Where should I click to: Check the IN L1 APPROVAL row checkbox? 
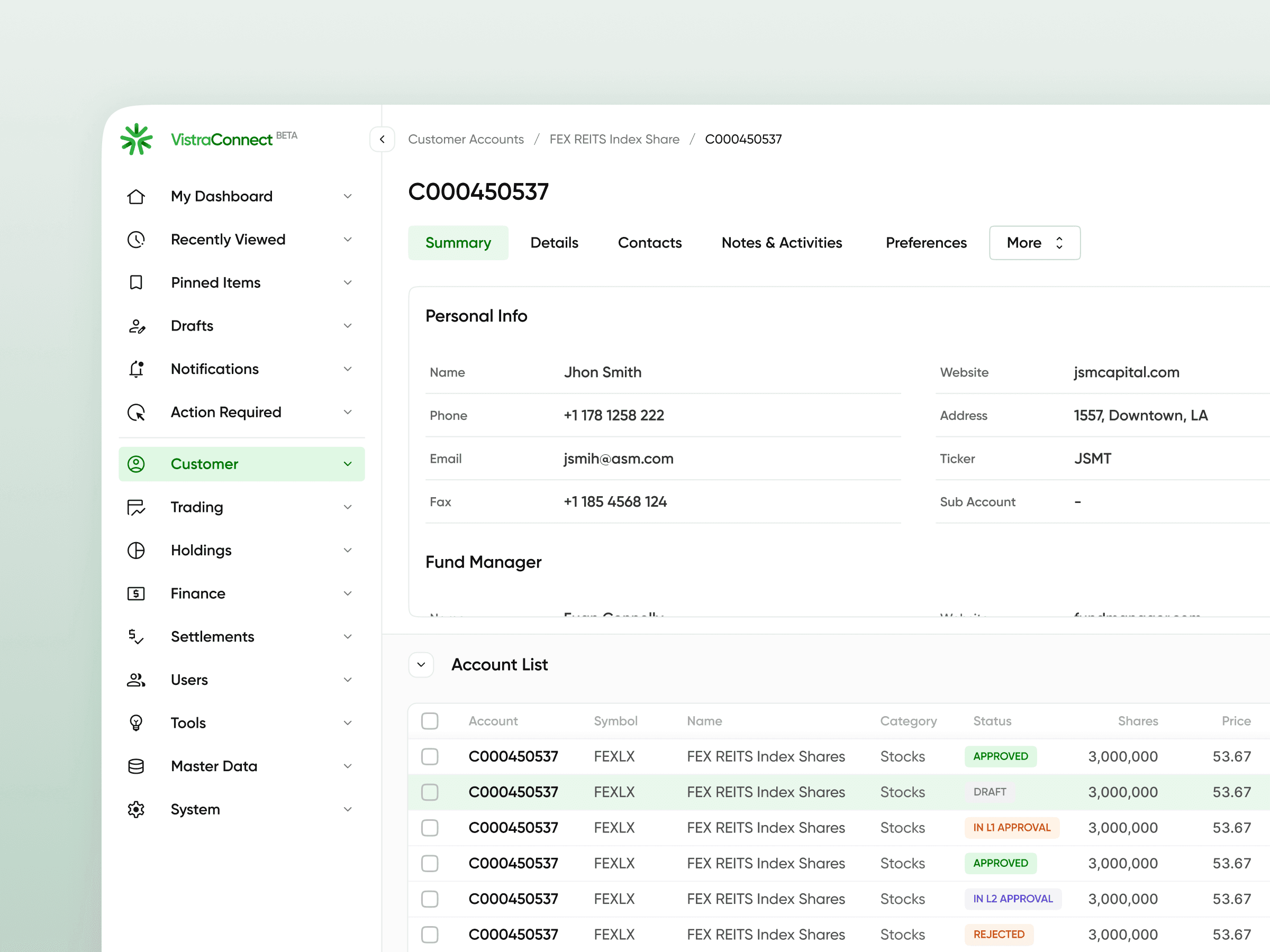coord(430,828)
